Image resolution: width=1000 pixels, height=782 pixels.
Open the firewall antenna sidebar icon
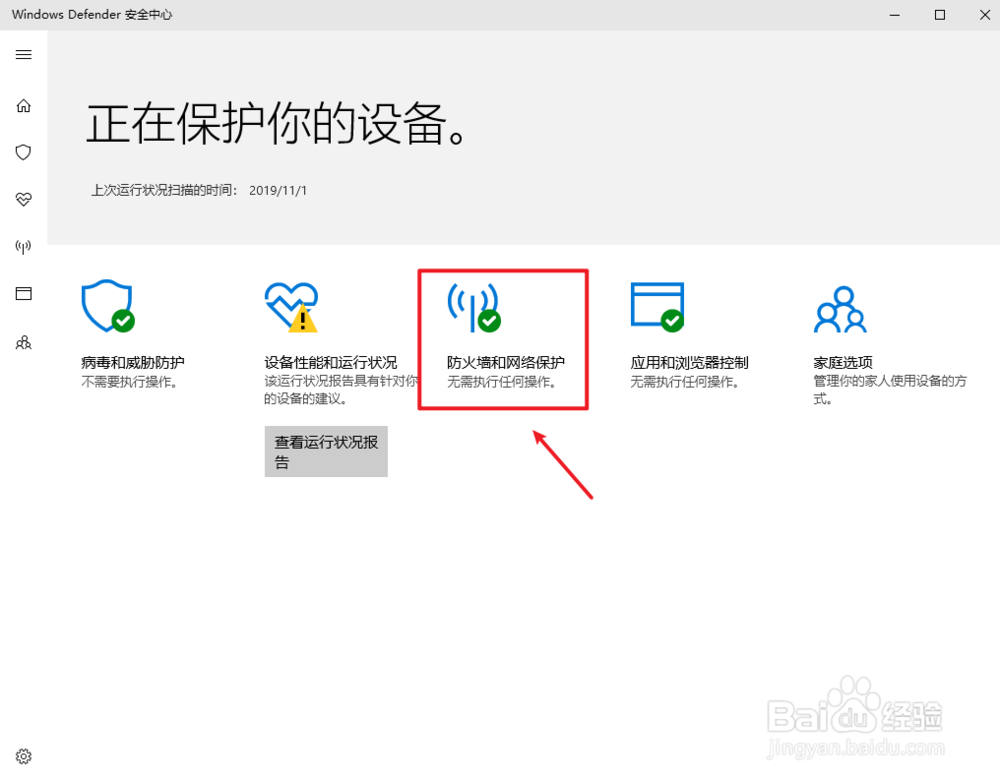[x=24, y=247]
